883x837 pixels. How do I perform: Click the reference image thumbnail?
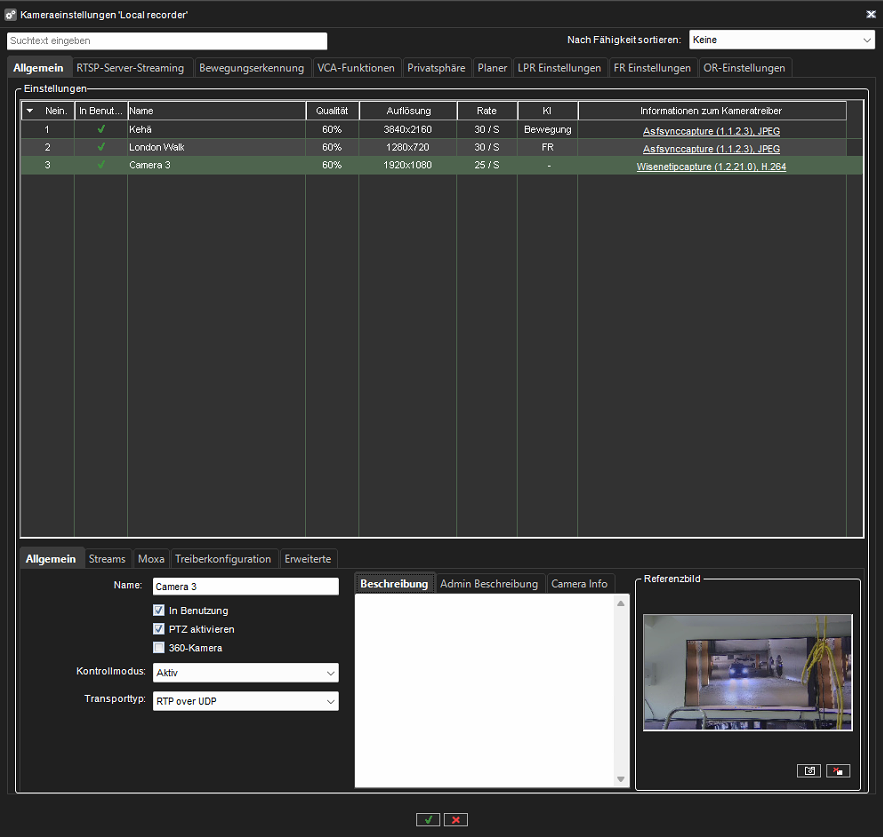(x=747, y=673)
